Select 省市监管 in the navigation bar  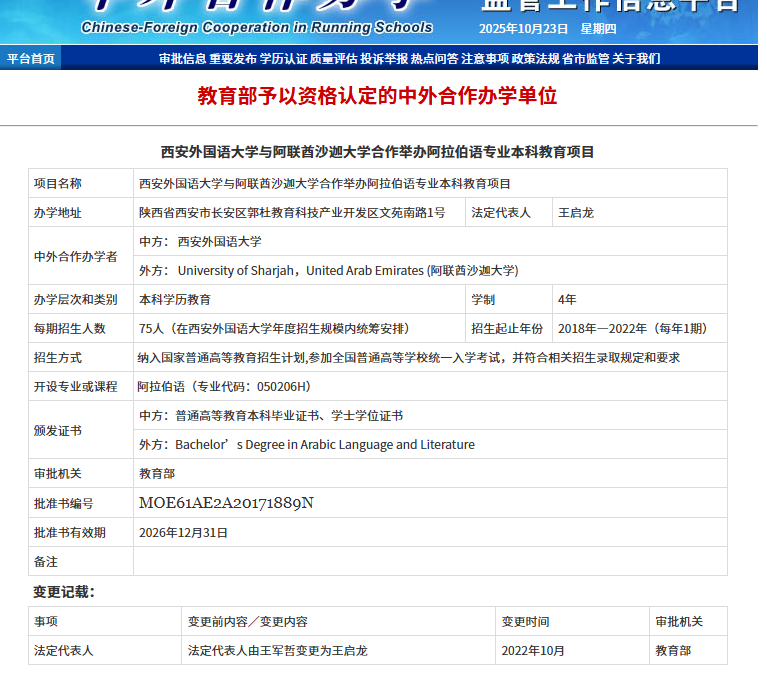coord(586,58)
